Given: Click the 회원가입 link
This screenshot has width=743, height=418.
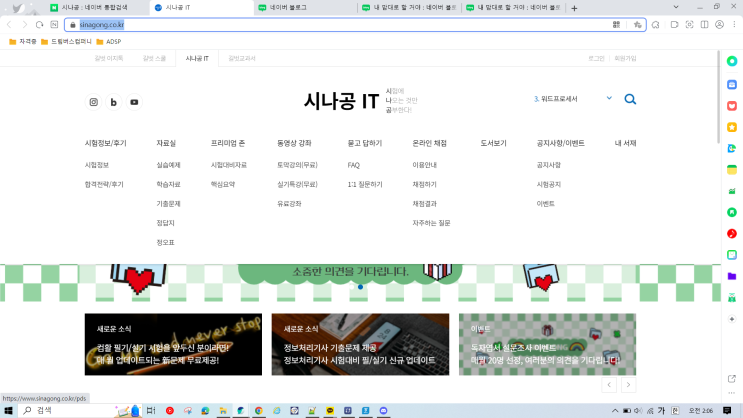Looking at the screenshot, I should (x=625, y=58).
